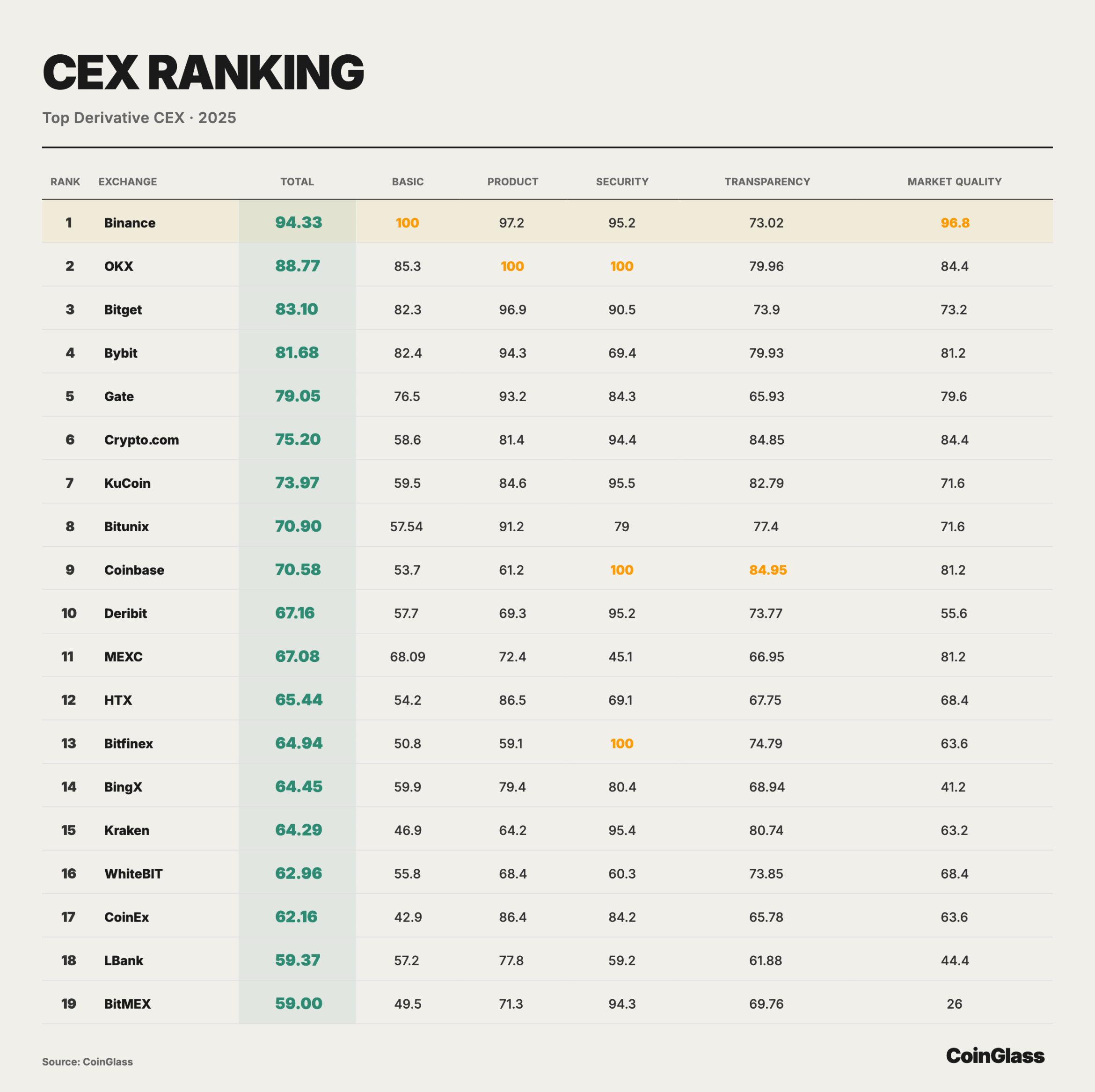Open the Coinbase exchange entry

134,570
